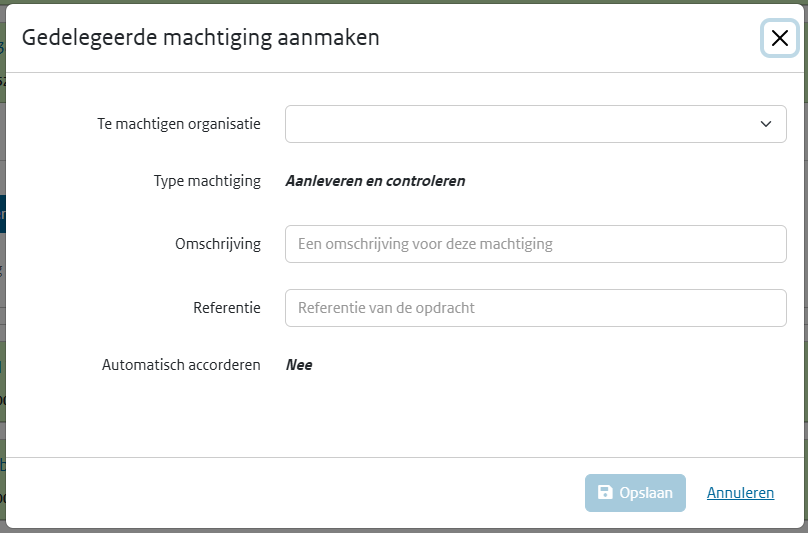This screenshot has height=533, width=808.
Task: Click the "Referentie" field label
Action: [227, 308]
